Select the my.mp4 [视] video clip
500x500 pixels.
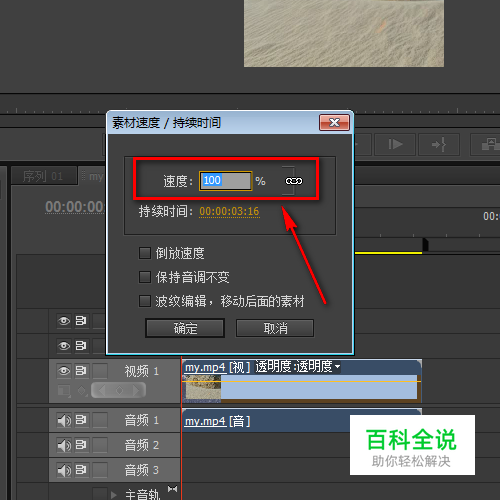[x=301, y=381]
